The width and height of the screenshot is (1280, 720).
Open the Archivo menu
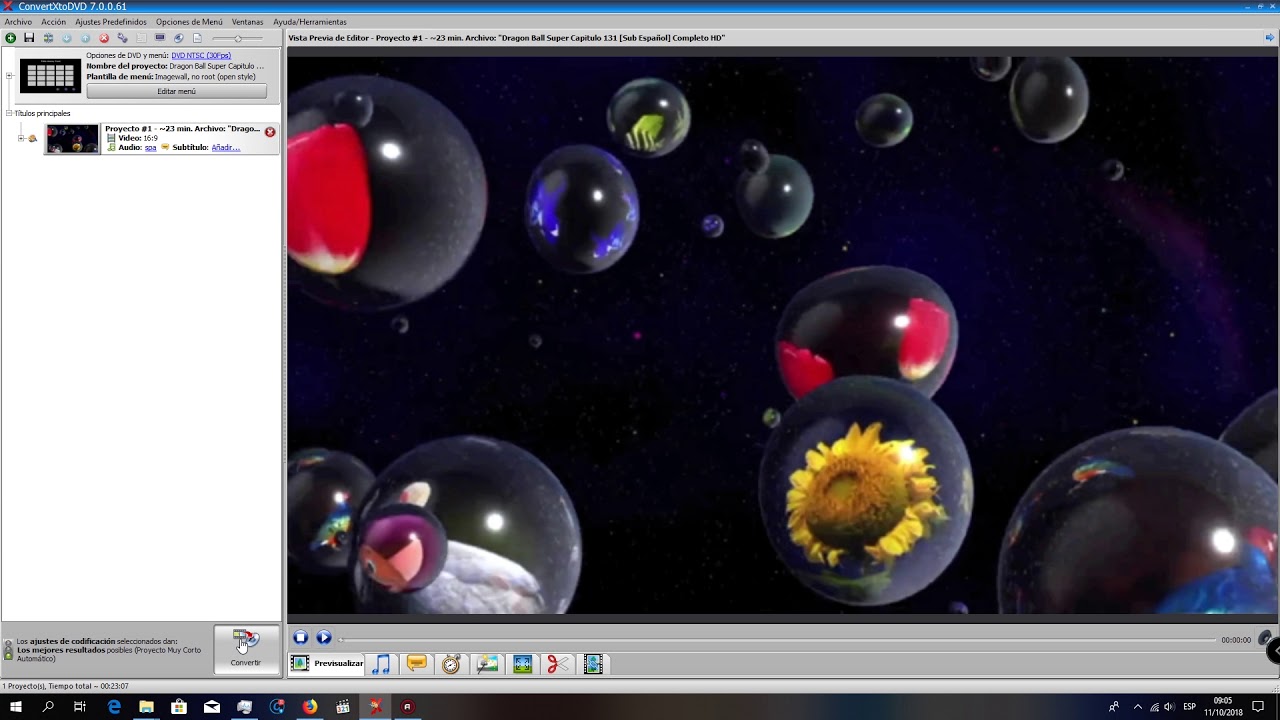[18, 22]
